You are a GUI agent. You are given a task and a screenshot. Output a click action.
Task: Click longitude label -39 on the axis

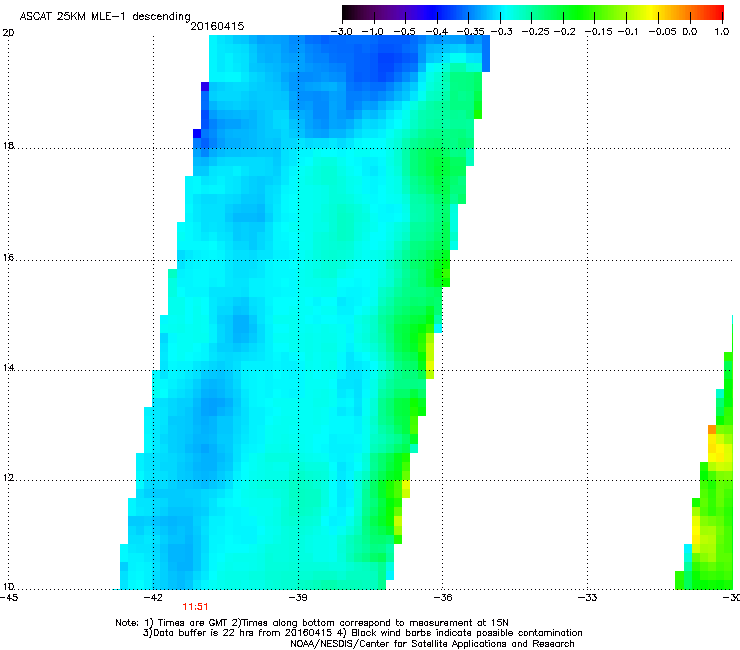pos(297,598)
